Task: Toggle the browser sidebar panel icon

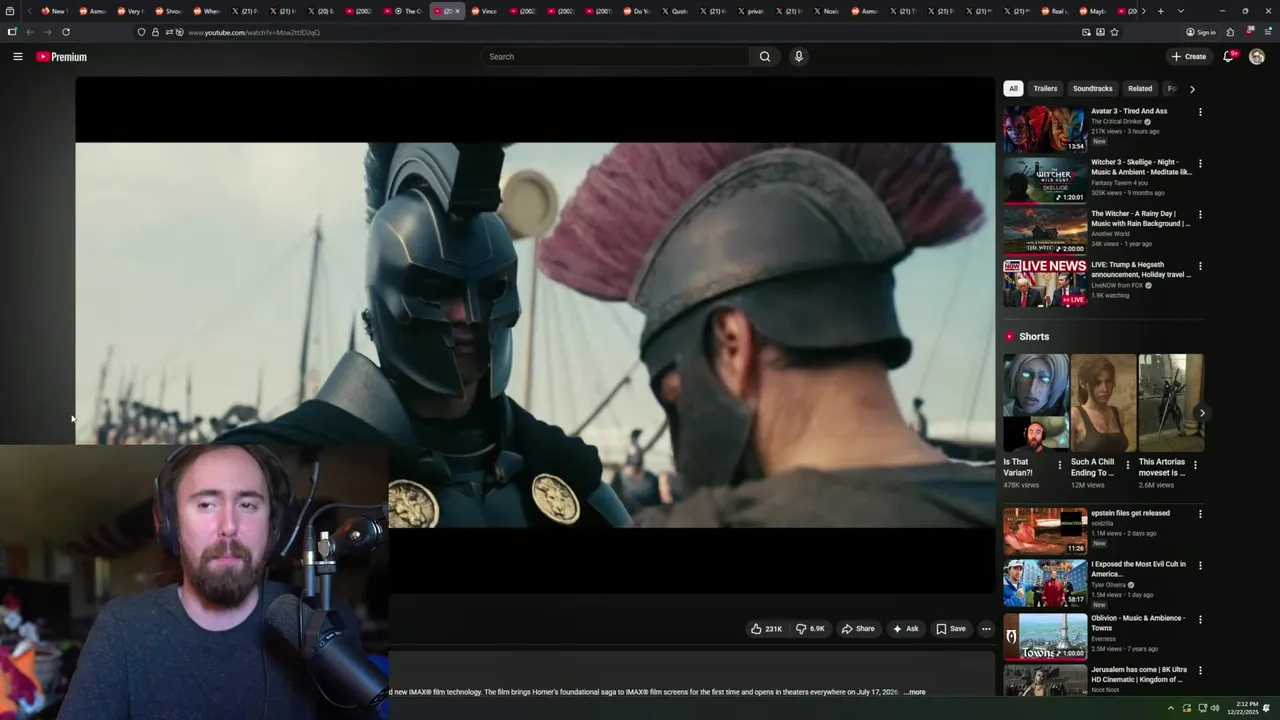Action: coord(12,32)
